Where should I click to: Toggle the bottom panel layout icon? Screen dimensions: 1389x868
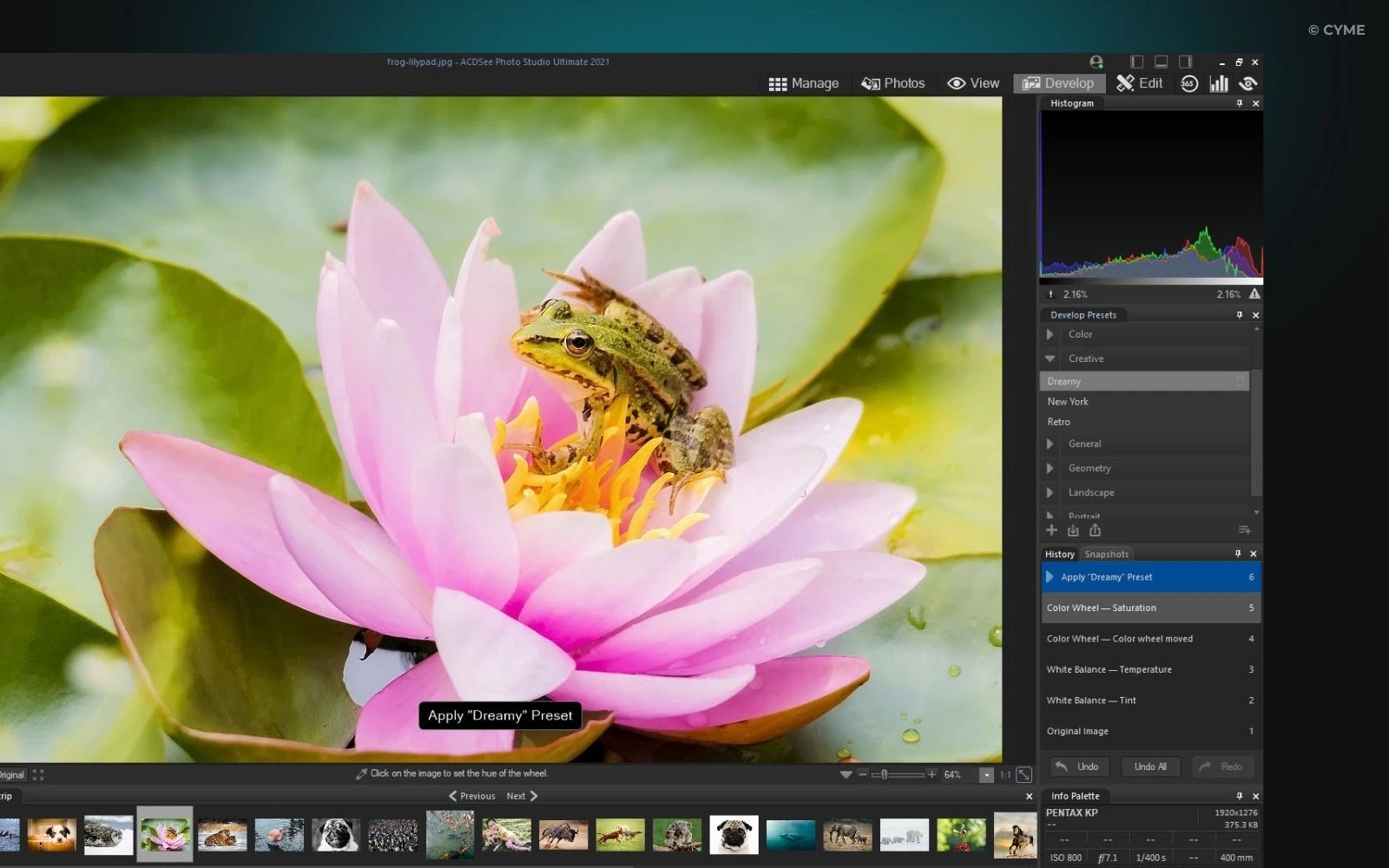click(1161, 62)
